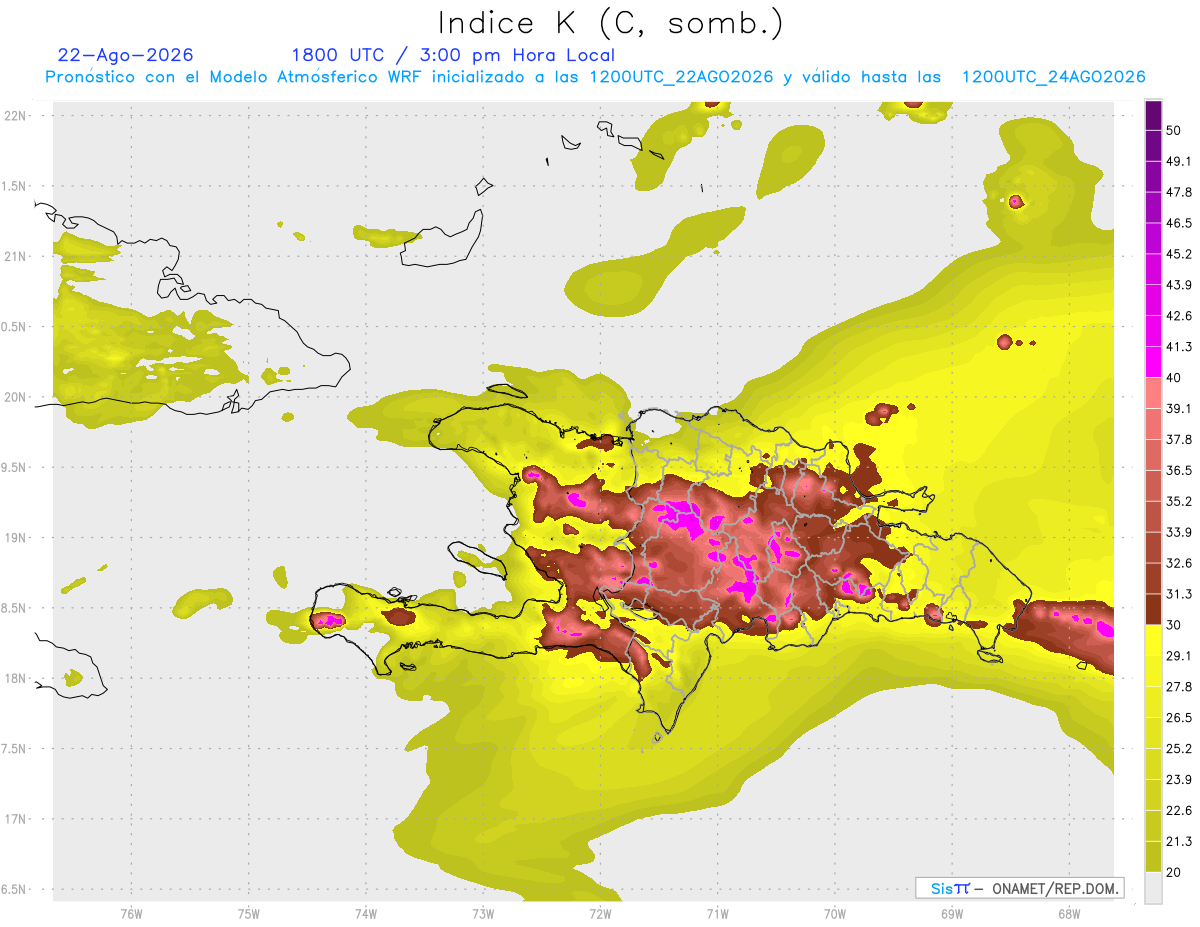Click the color bar value "43.9"
Screen dimensions: 1200x927
(1178, 285)
